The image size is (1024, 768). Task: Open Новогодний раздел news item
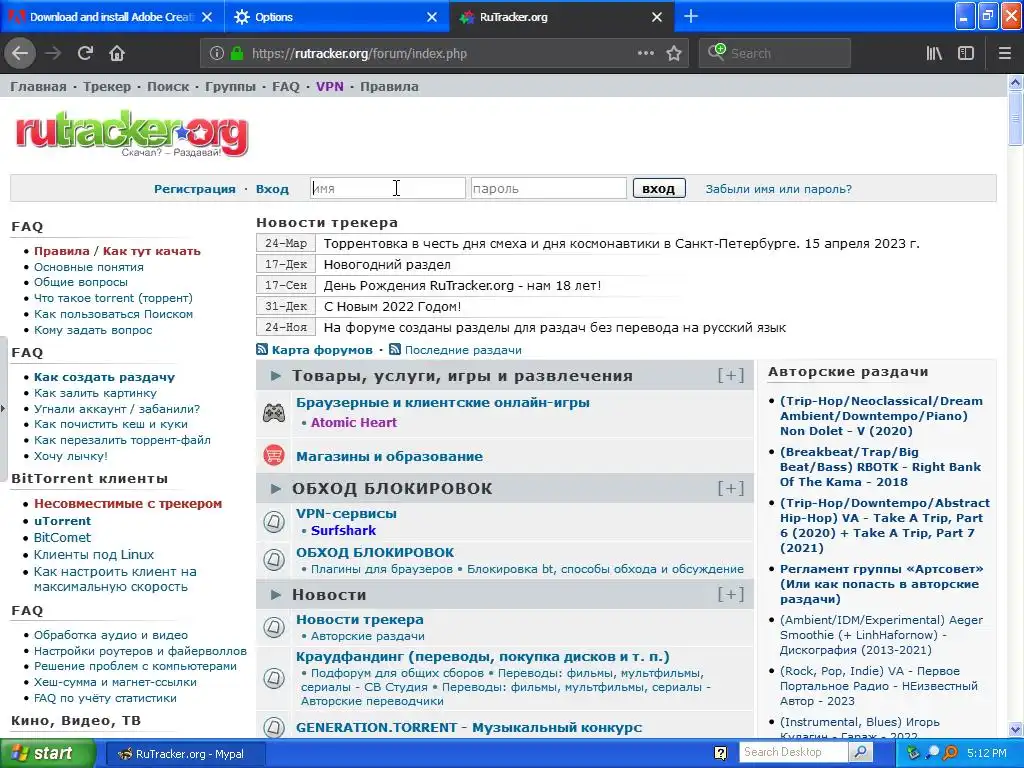click(x=387, y=264)
